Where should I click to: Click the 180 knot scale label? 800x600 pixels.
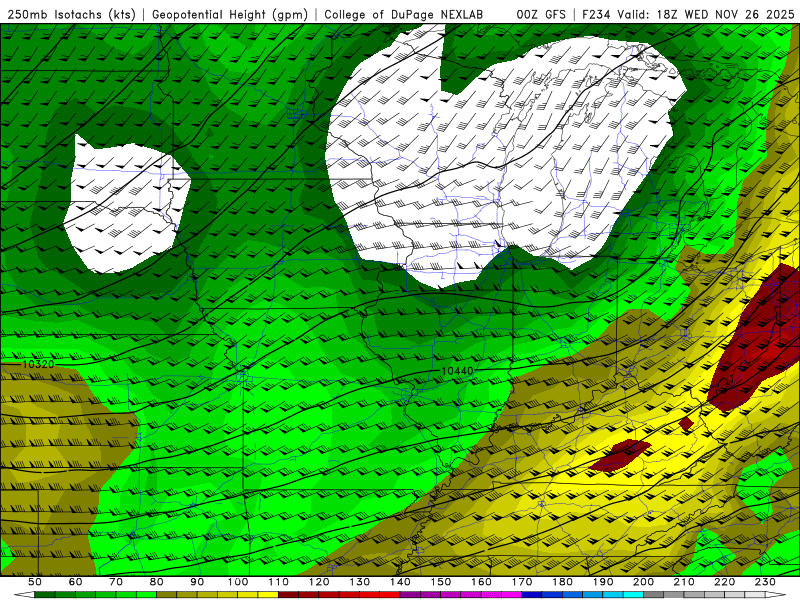tap(562, 582)
